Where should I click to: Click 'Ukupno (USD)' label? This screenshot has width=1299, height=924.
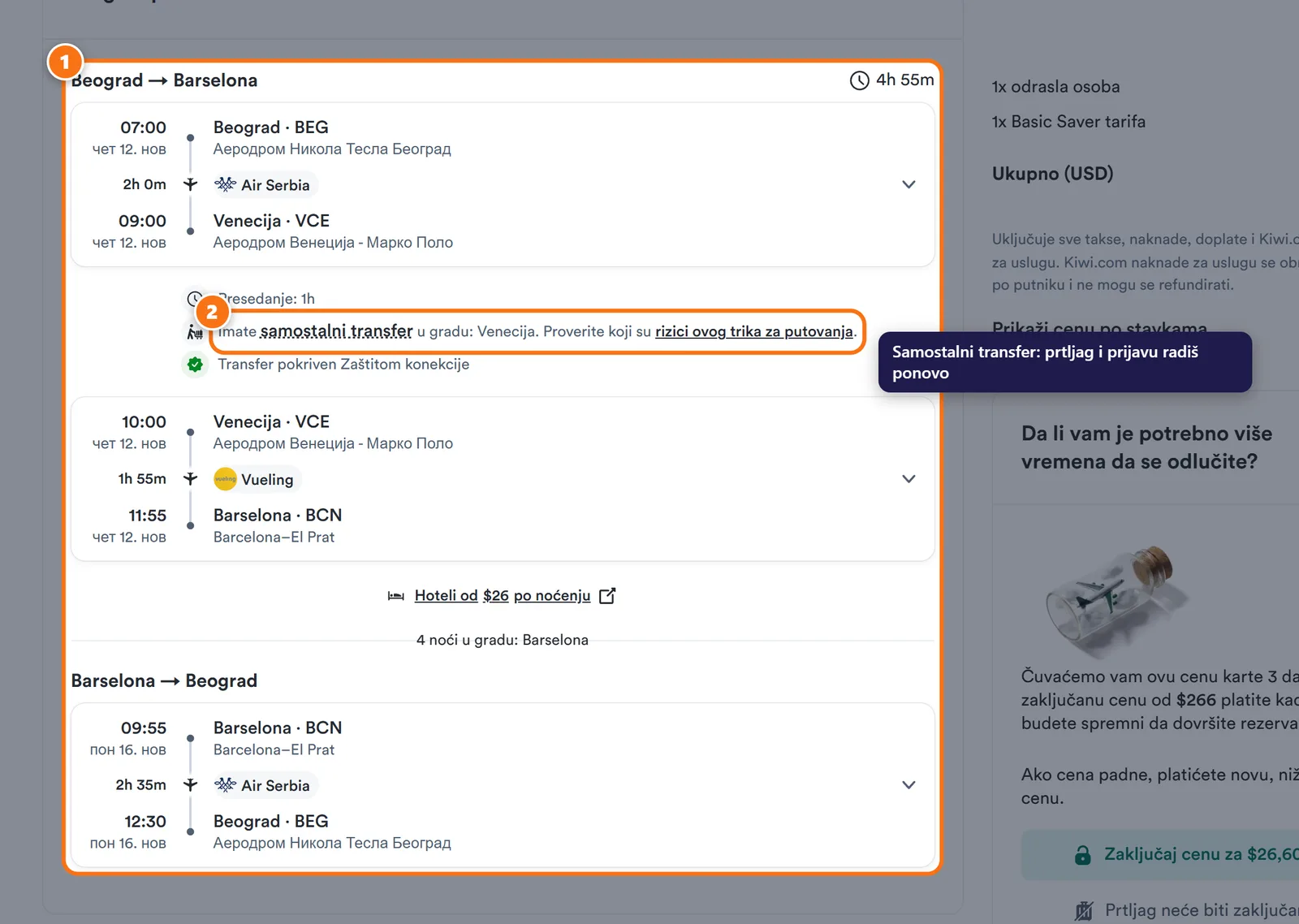(1052, 174)
